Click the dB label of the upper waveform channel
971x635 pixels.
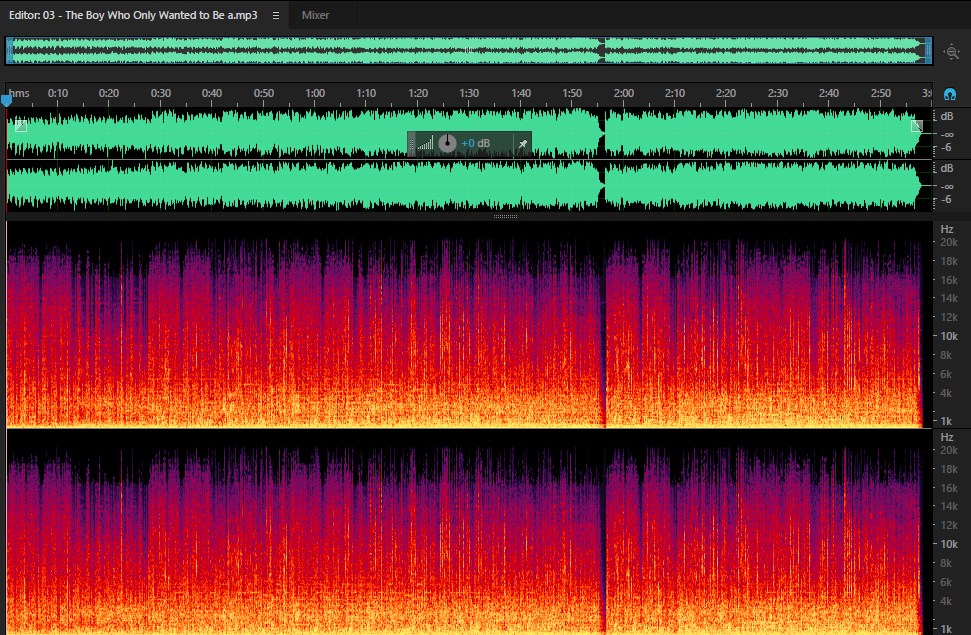click(x=947, y=116)
